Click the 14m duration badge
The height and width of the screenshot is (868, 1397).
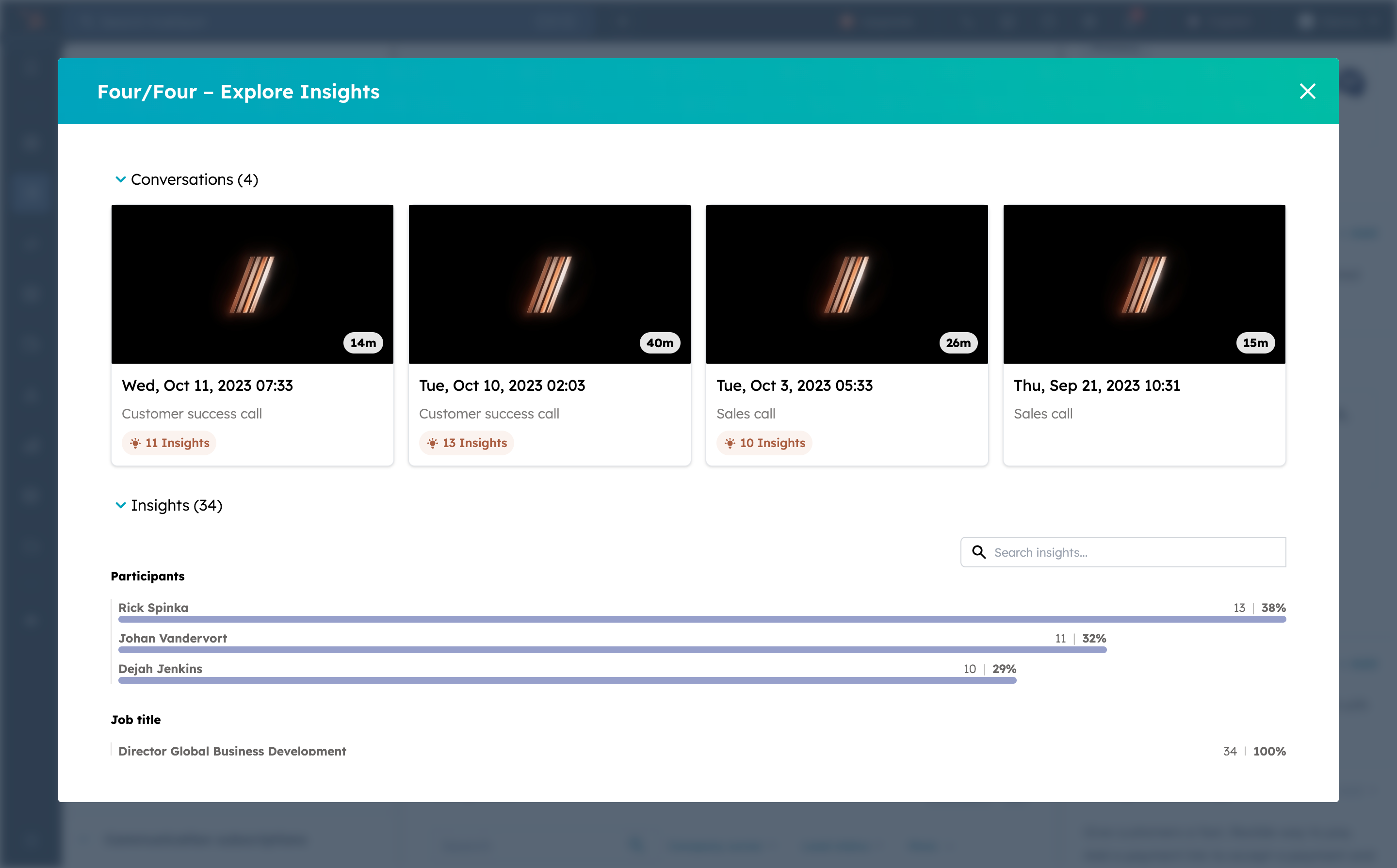[x=363, y=343]
